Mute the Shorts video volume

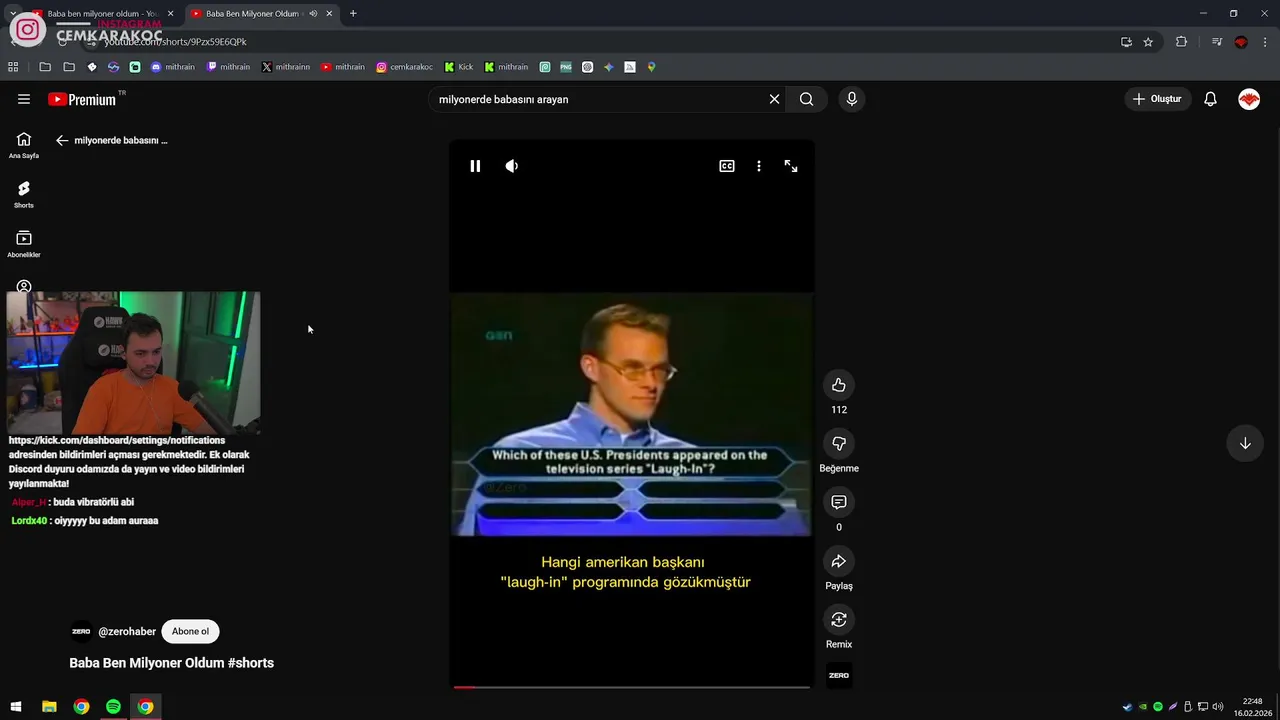[512, 166]
